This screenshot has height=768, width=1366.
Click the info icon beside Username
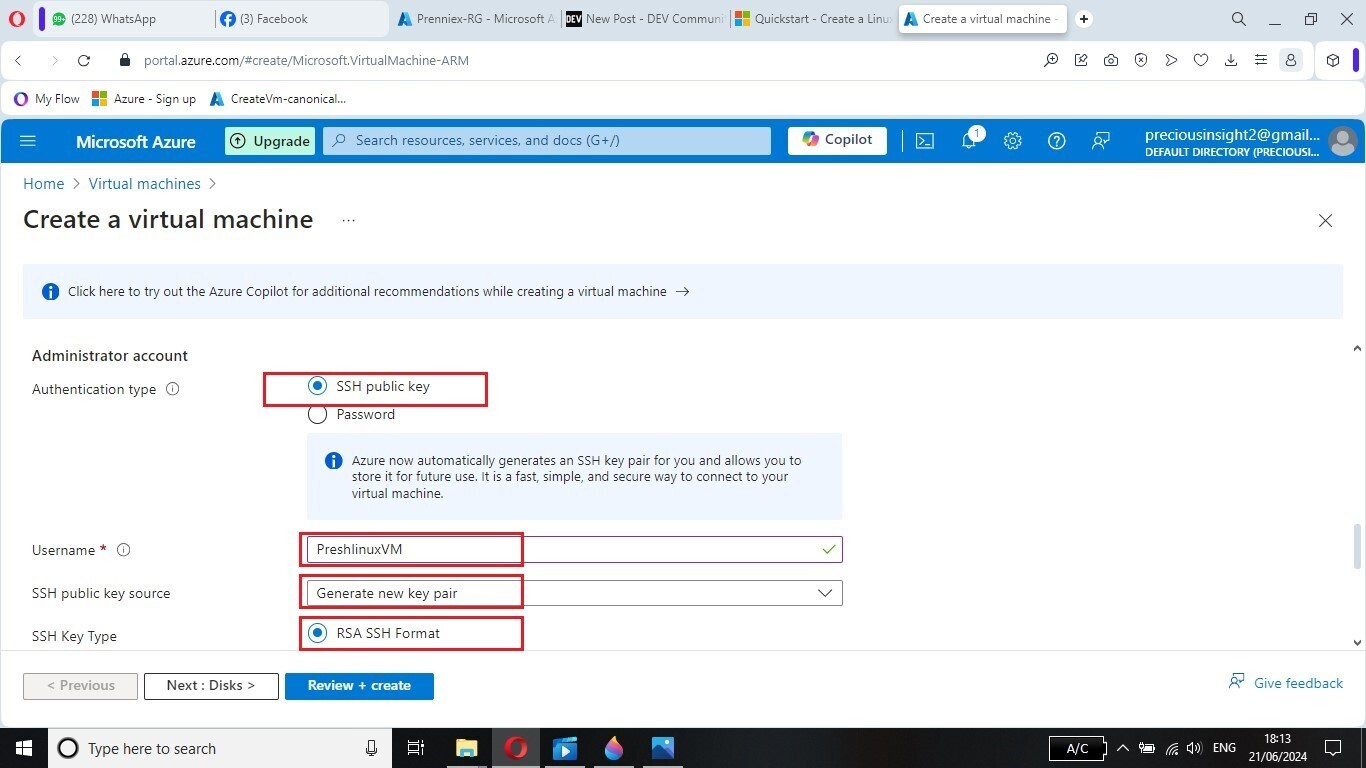click(124, 550)
